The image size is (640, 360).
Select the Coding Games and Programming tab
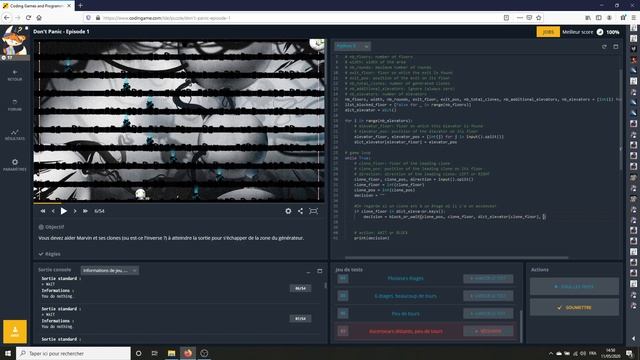click(37, 6)
